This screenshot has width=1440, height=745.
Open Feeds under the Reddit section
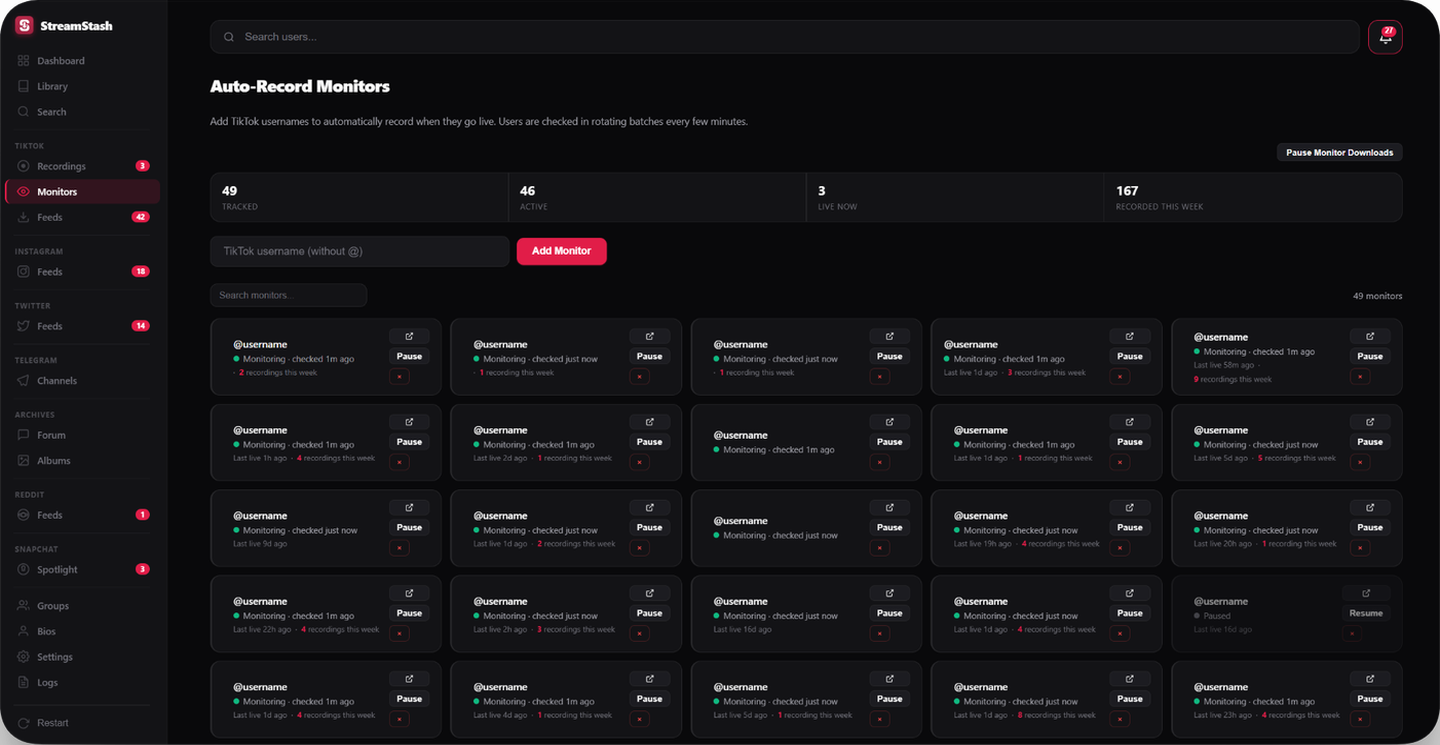pyautogui.click(x=82, y=515)
